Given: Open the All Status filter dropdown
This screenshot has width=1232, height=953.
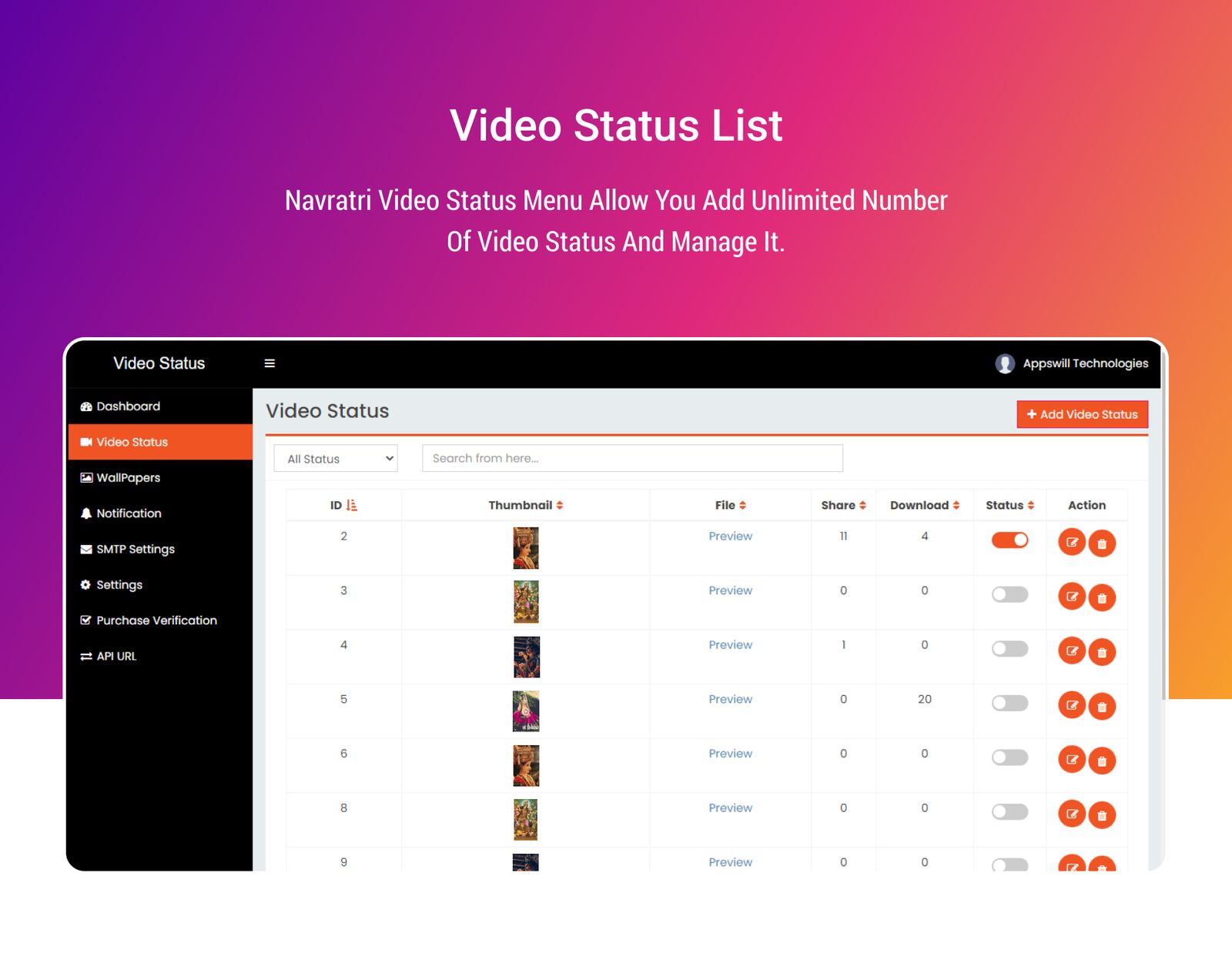Looking at the screenshot, I should tap(336, 459).
